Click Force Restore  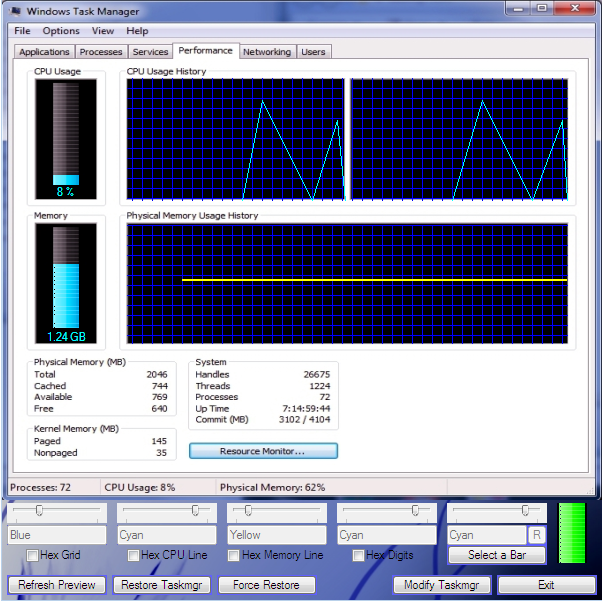tap(266, 585)
